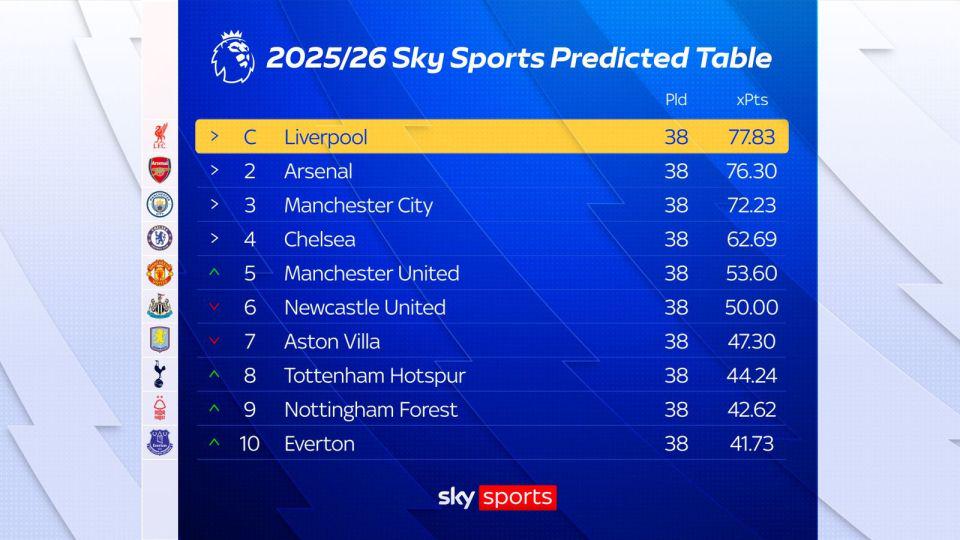Click the Arsenal club crest

[x=160, y=170]
